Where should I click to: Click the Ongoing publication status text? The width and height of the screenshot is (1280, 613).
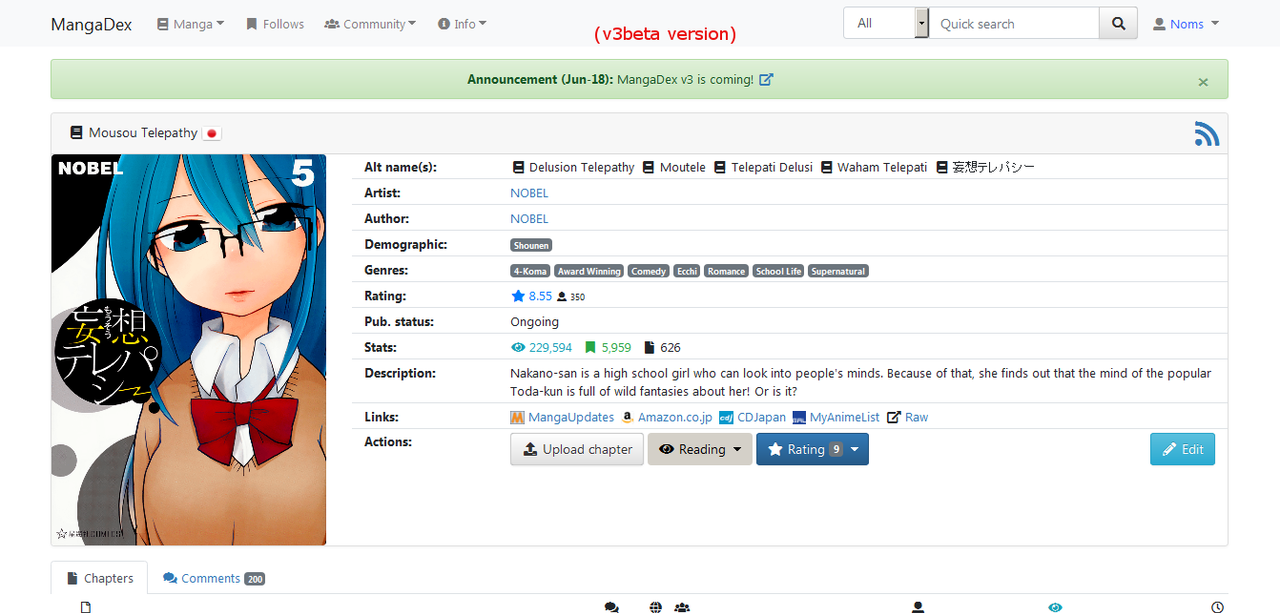pyautogui.click(x=534, y=322)
